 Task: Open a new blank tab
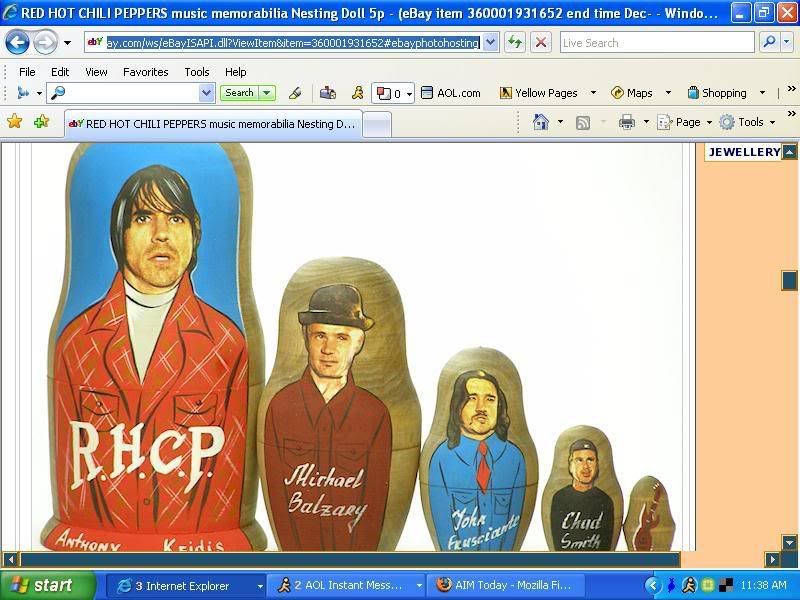(378, 124)
